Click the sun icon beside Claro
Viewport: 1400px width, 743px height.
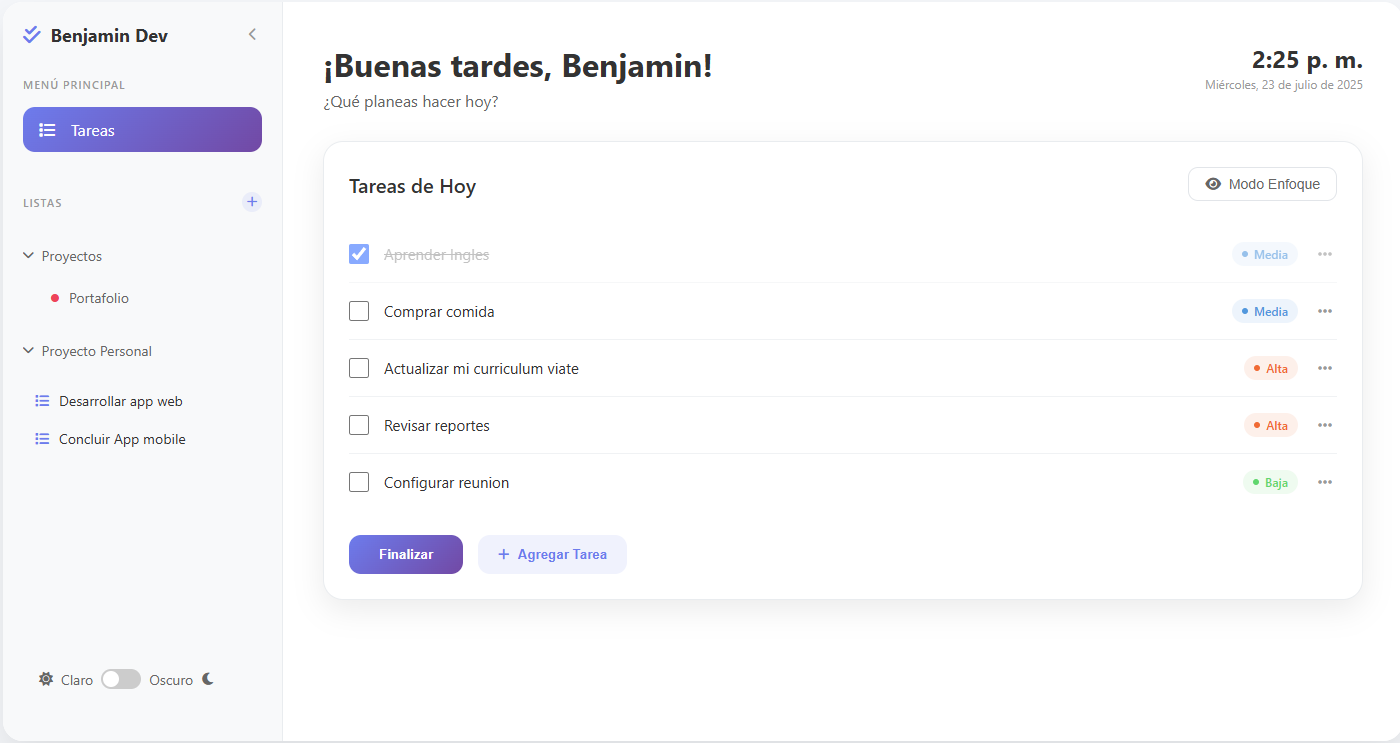46,679
